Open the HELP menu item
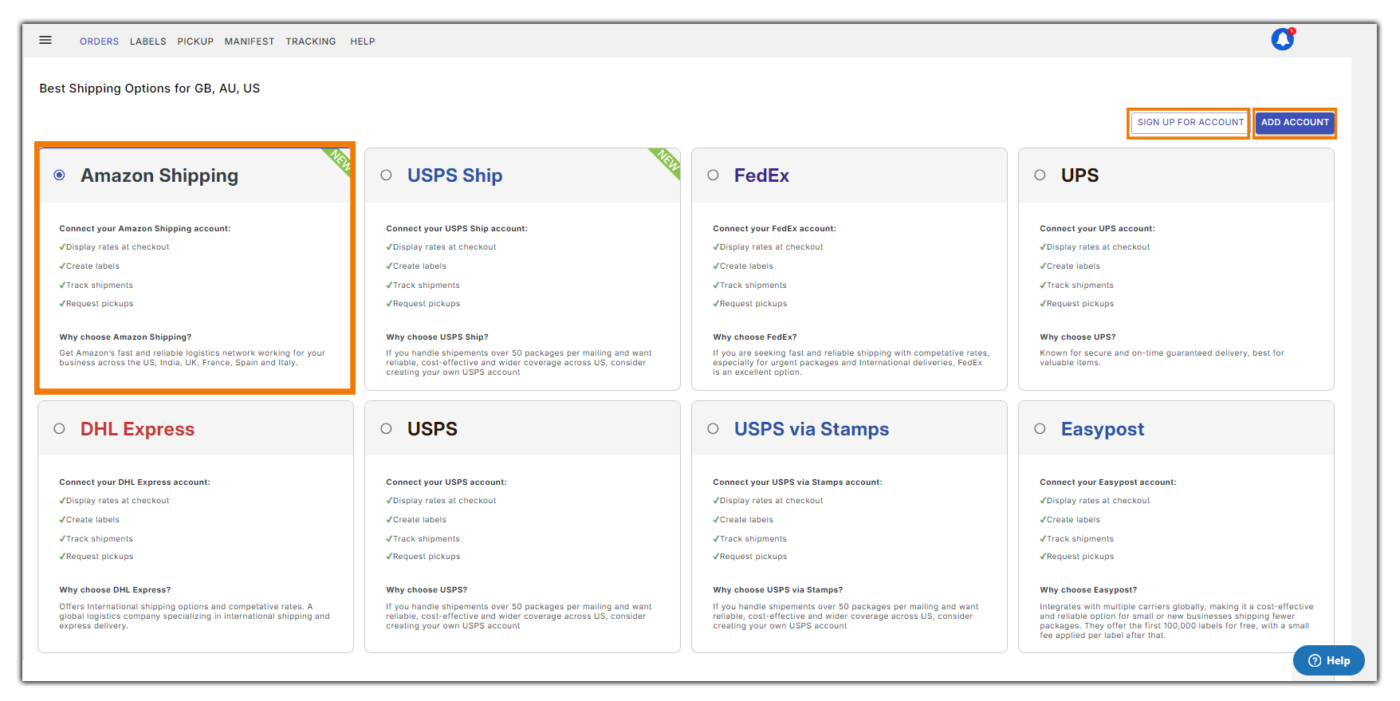This screenshot has height=701, width=1400. coord(363,42)
